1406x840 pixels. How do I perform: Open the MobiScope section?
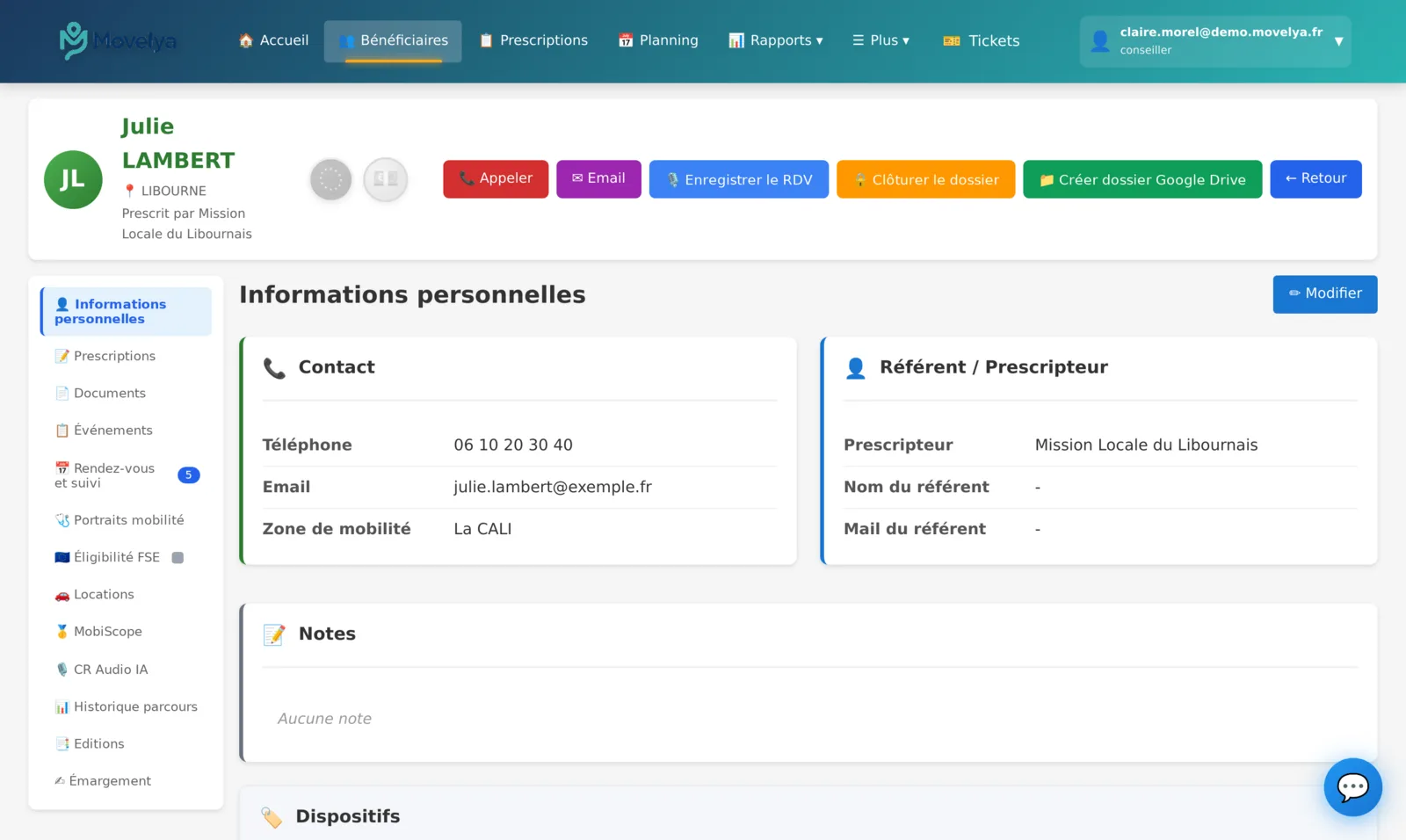(126, 632)
